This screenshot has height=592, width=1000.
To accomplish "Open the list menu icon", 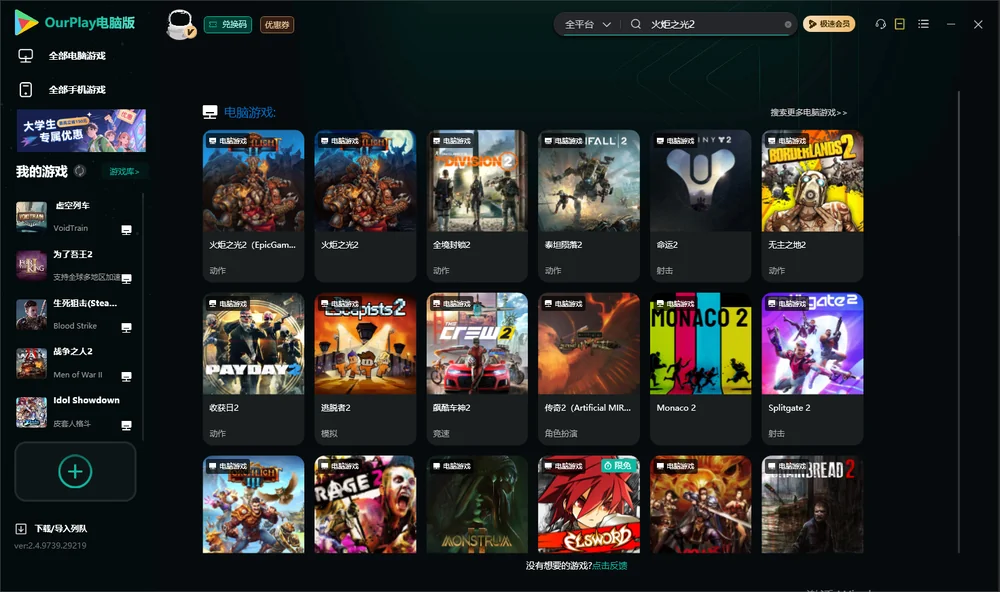I will 923,24.
